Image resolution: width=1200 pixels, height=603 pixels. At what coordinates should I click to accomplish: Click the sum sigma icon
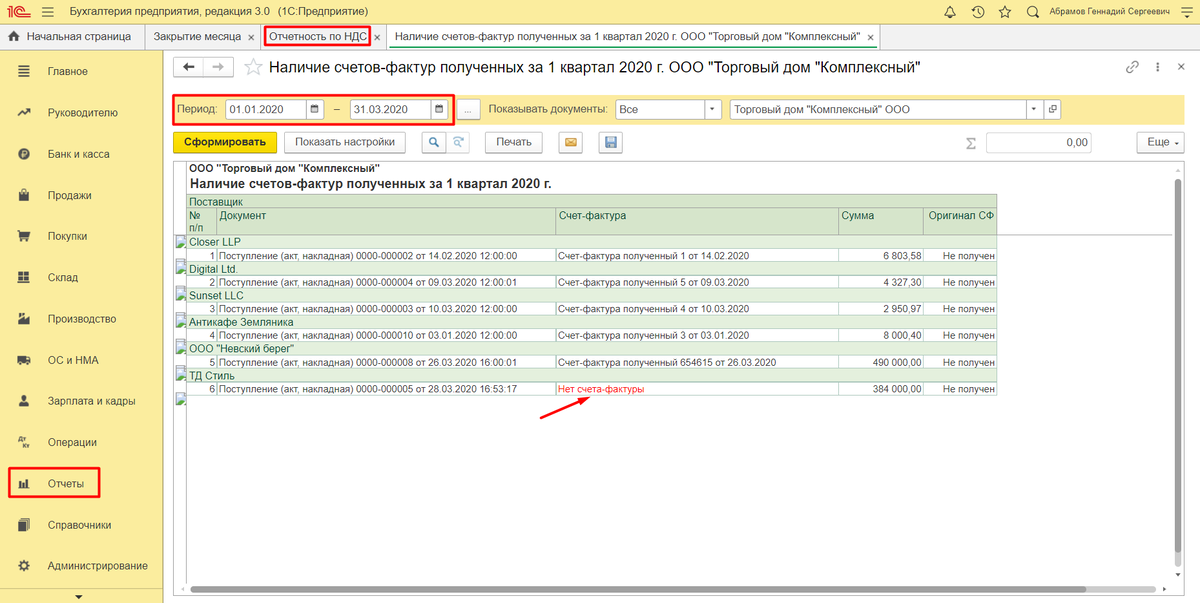[x=971, y=143]
